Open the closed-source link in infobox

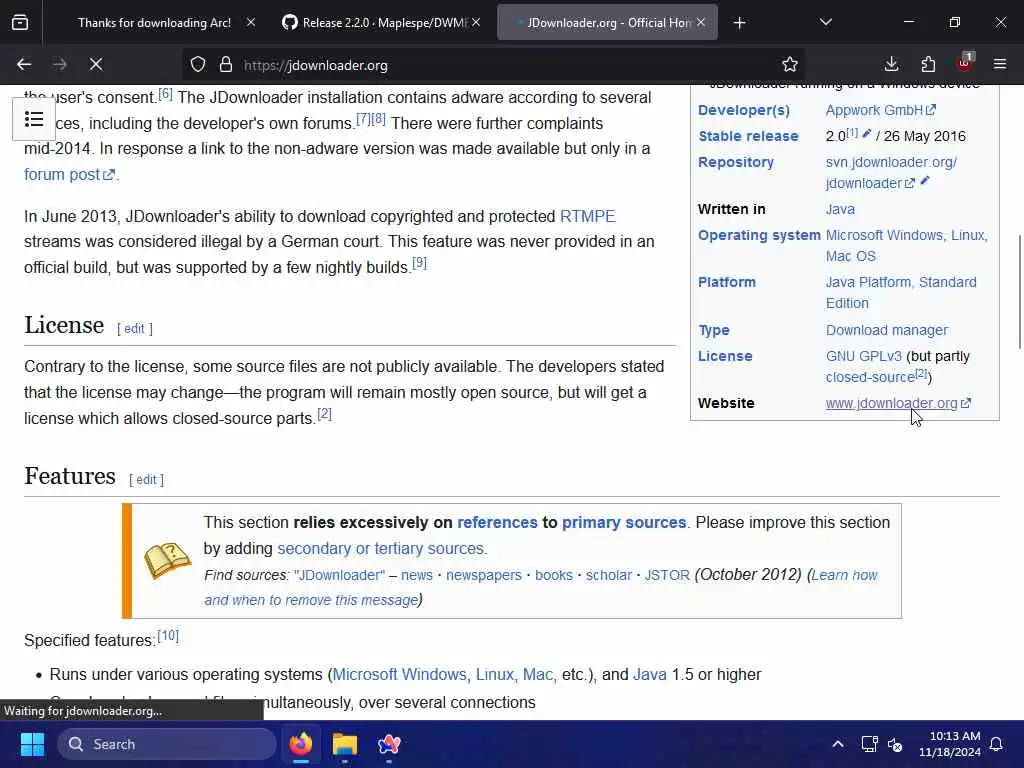[x=869, y=377]
